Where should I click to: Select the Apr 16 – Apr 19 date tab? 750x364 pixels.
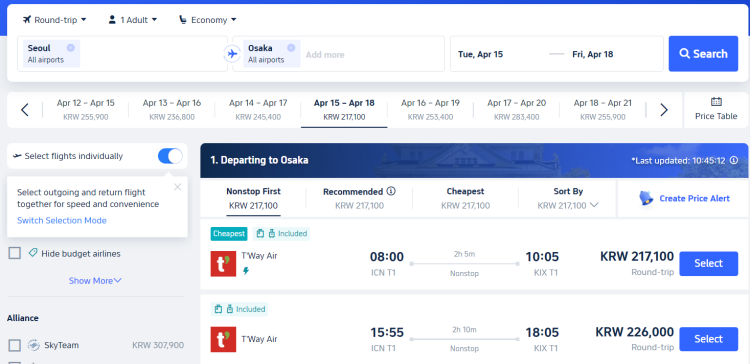click(x=430, y=110)
